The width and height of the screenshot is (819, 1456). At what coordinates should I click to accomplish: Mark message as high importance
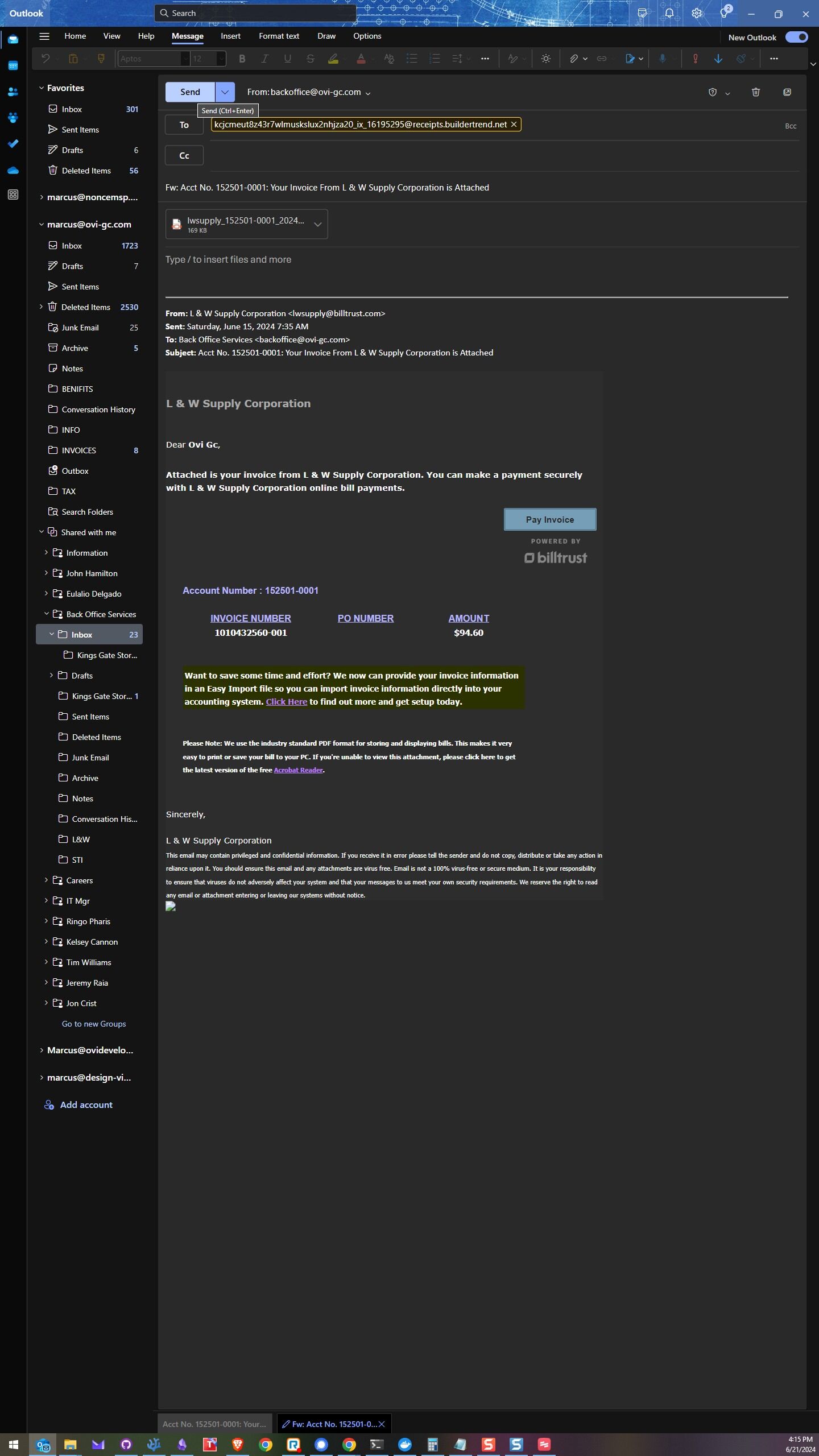click(x=695, y=59)
